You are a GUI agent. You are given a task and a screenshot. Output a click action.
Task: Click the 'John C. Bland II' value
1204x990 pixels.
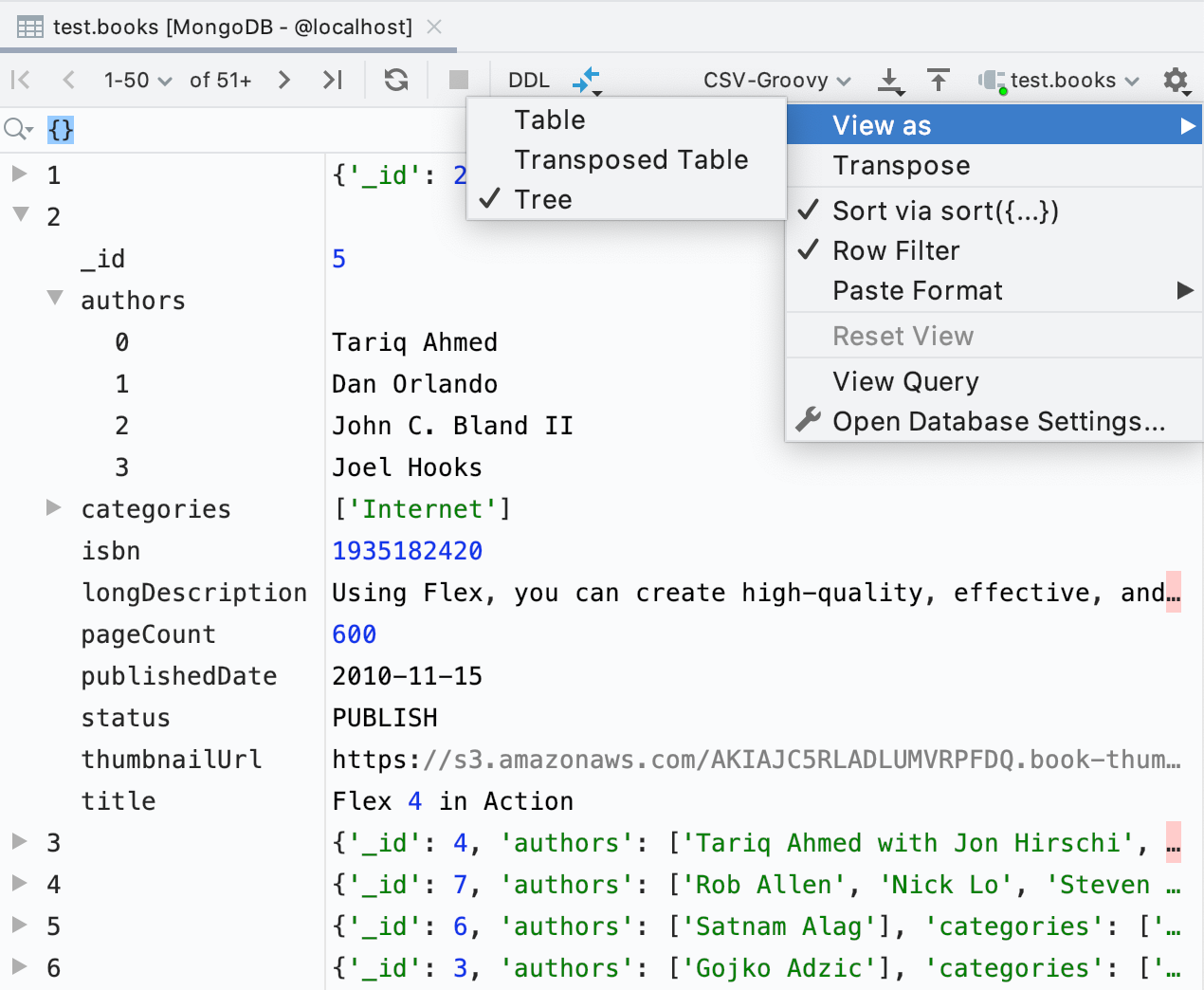pos(452,426)
